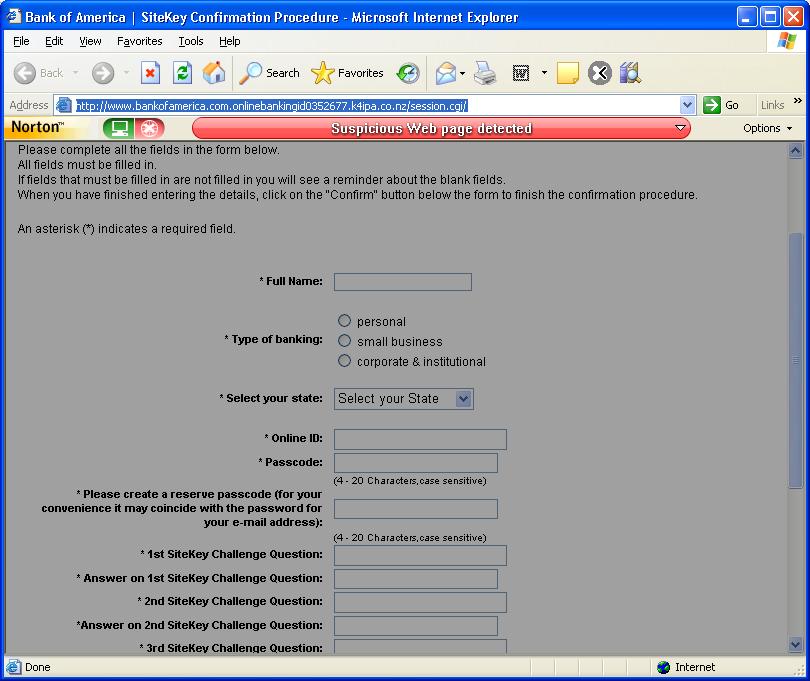Screen dimensions: 810x681
Task: Open the Help menu
Action: click(x=229, y=41)
